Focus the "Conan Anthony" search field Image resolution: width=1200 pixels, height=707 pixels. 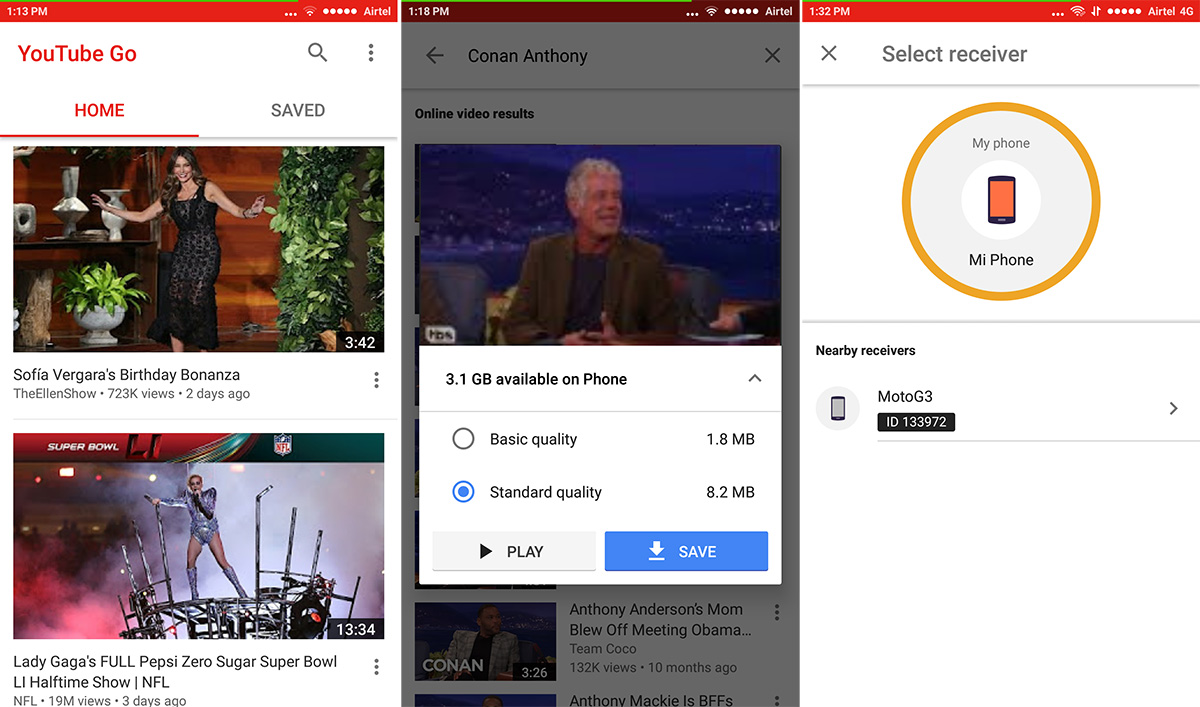tap(528, 56)
